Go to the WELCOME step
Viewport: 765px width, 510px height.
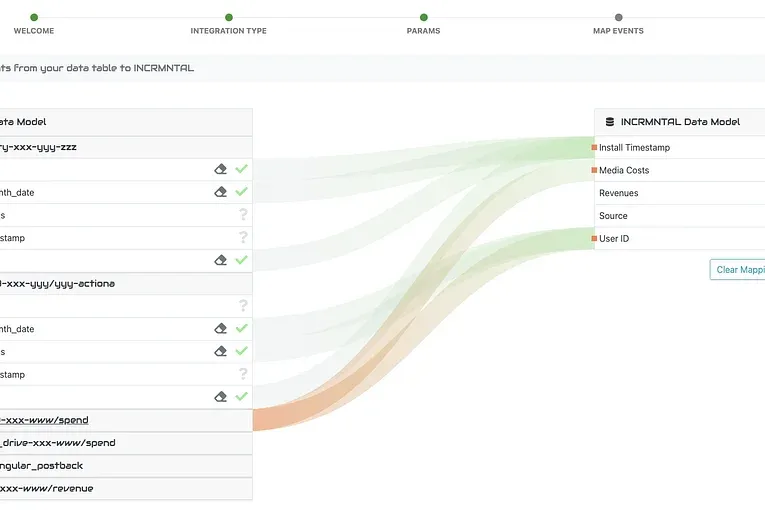pyautogui.click(x=34, y=24)
